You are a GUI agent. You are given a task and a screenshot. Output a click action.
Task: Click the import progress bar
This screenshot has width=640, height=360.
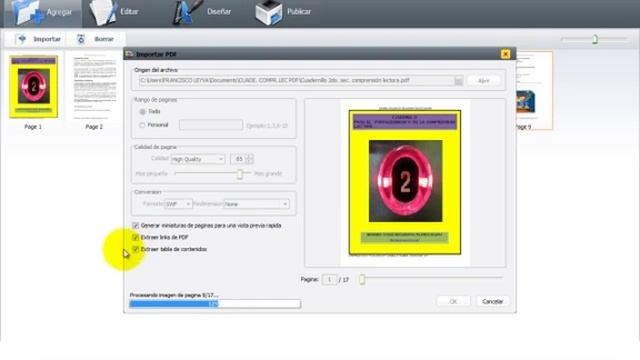click(215, 304)
